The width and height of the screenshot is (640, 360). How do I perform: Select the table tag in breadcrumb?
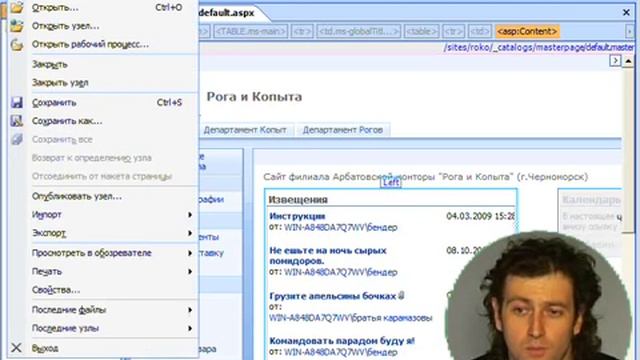[422, 31]
